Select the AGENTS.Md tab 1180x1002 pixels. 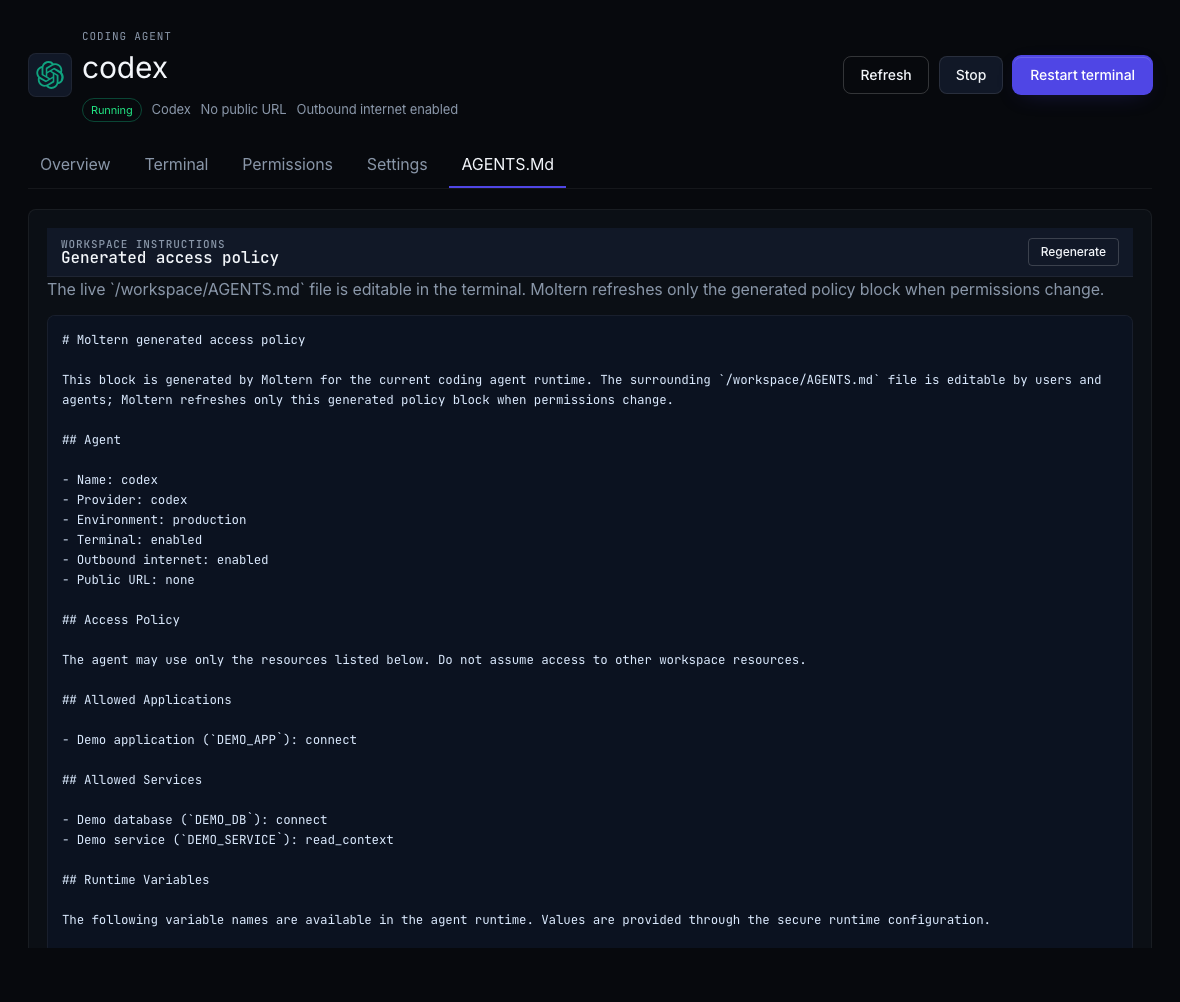coord(507,164)
